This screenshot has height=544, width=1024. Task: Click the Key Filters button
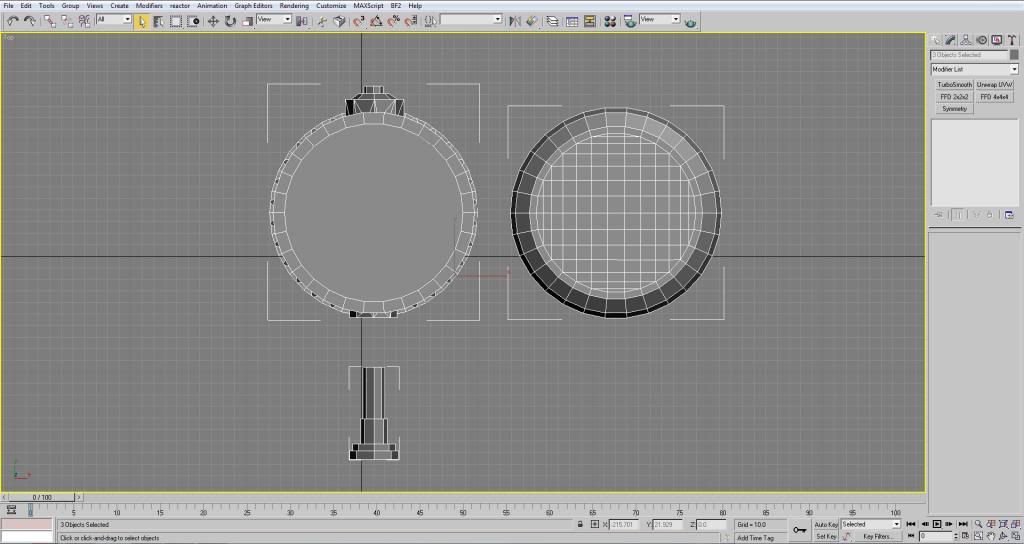[x=878, y=537]
